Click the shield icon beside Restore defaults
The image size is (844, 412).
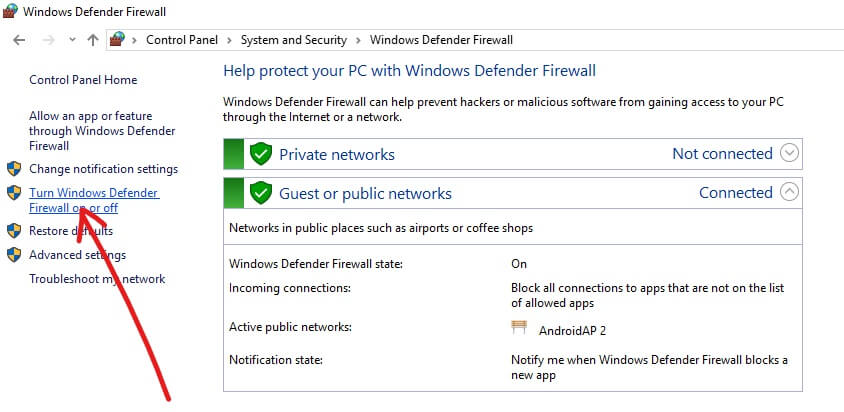point(14,231)
